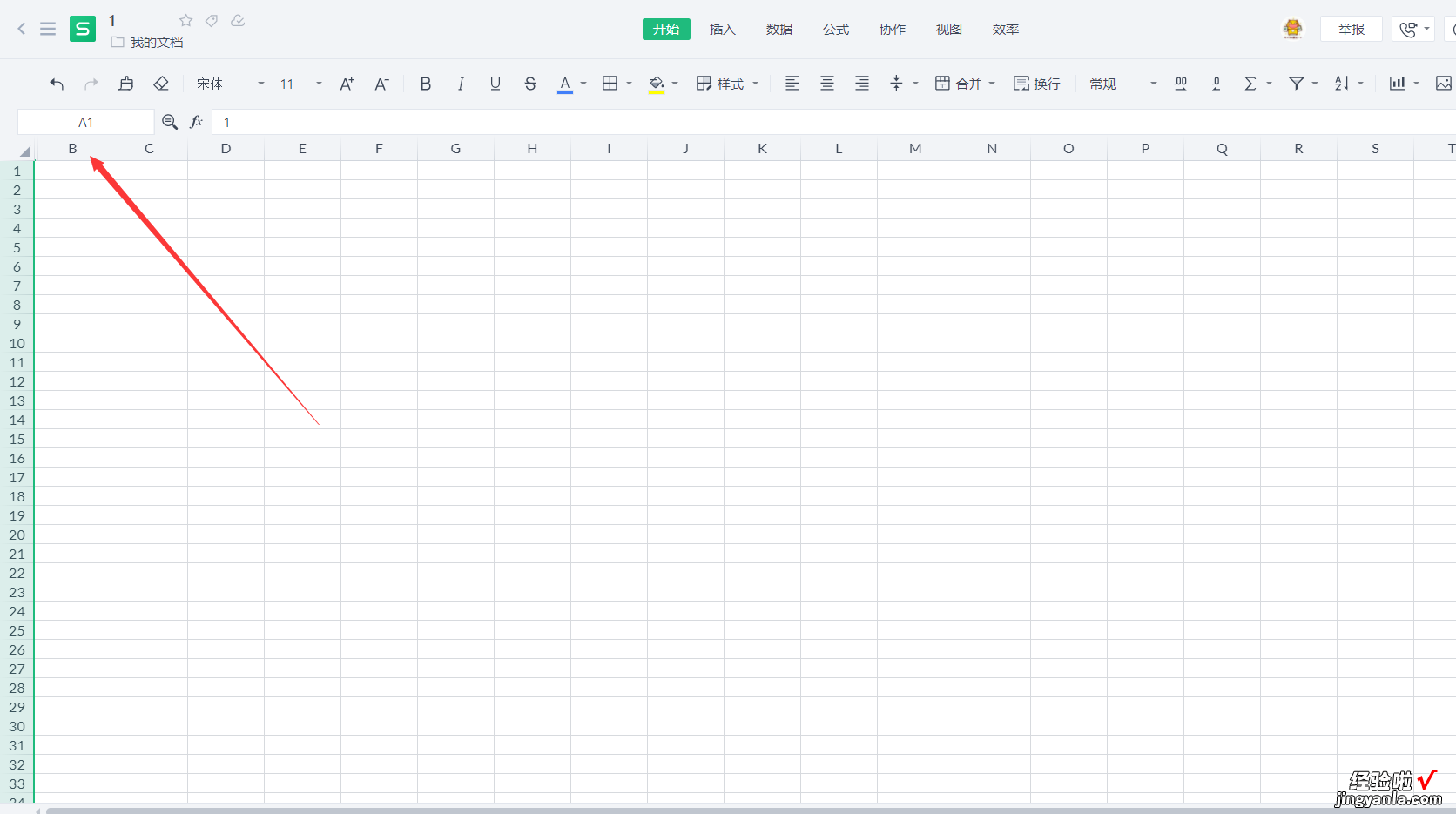Viewport: 1456px width, 814px height.
Task: Open the font size 11 dropdown
Action: [x=300, y=84]
